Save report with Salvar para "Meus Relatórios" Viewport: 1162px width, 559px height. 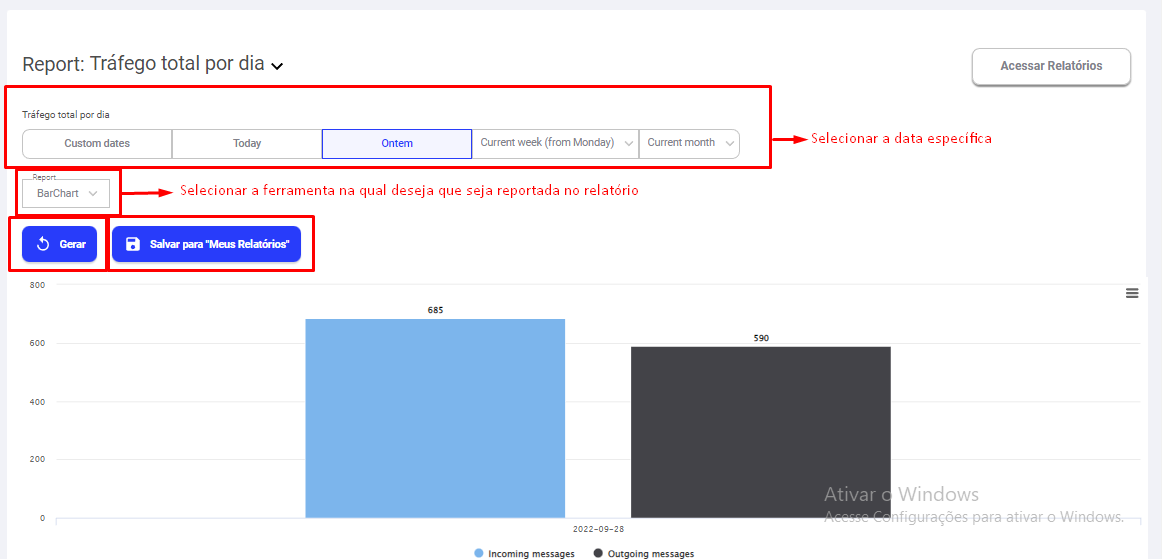click(206, 244)
